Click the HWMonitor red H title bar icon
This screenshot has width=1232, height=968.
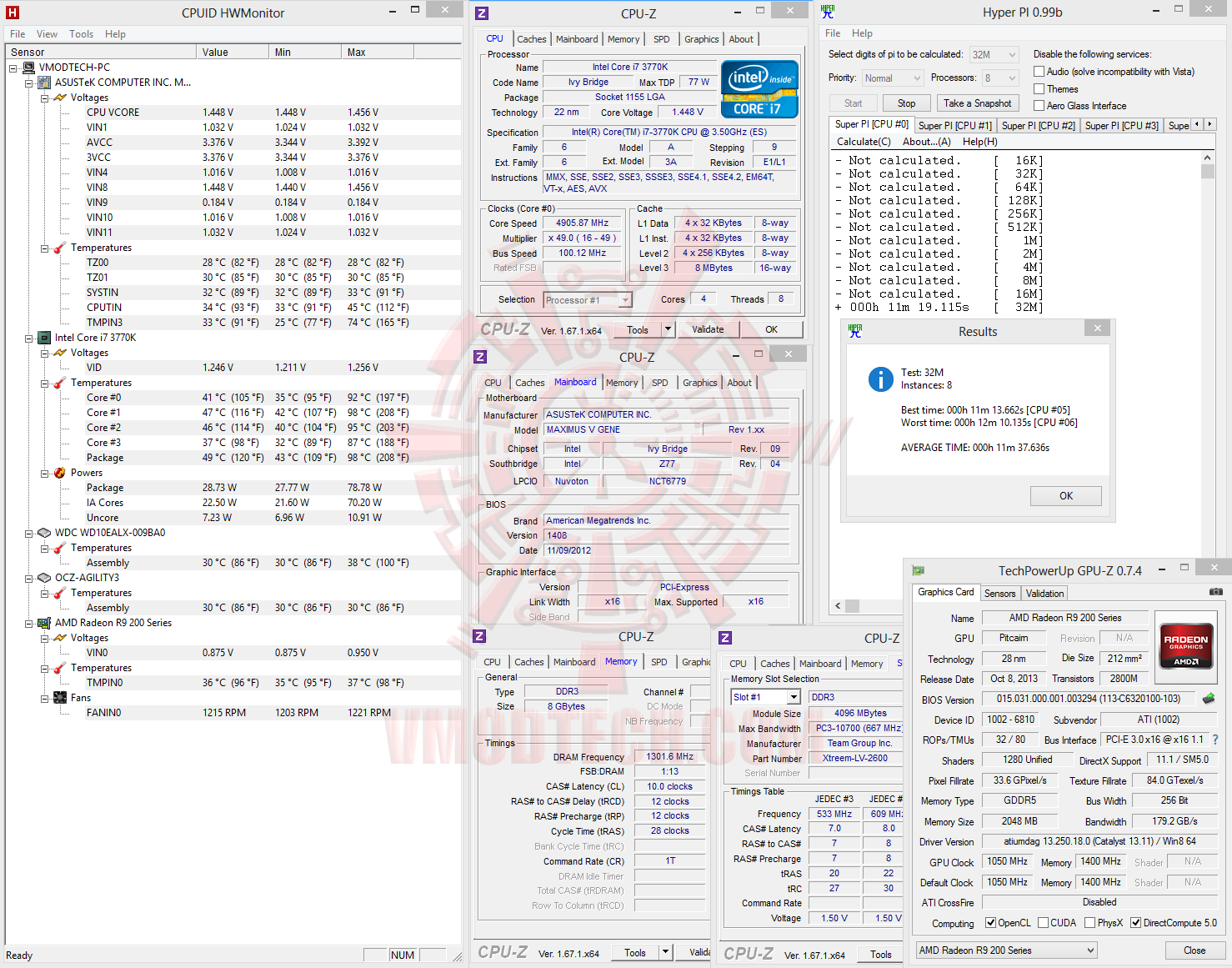click(x=13, y=13)
